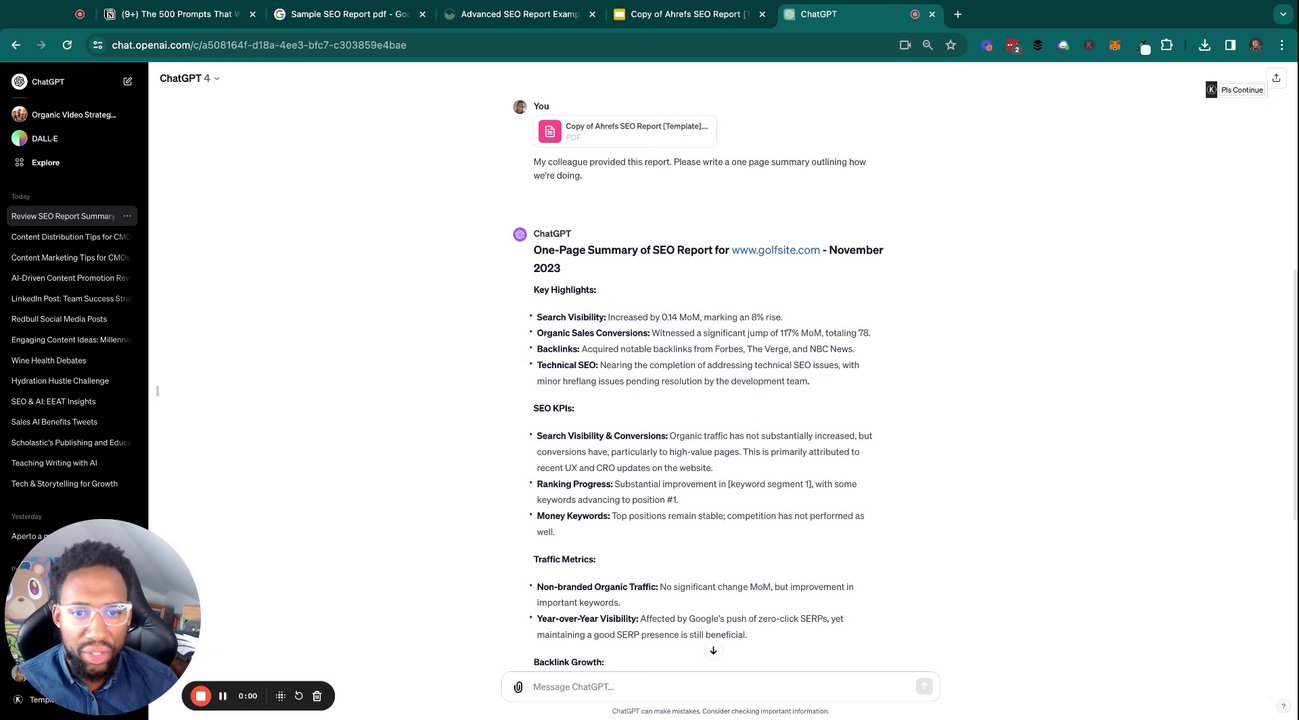
Task: Delete the recording with the trash icon
Action: 317,696
